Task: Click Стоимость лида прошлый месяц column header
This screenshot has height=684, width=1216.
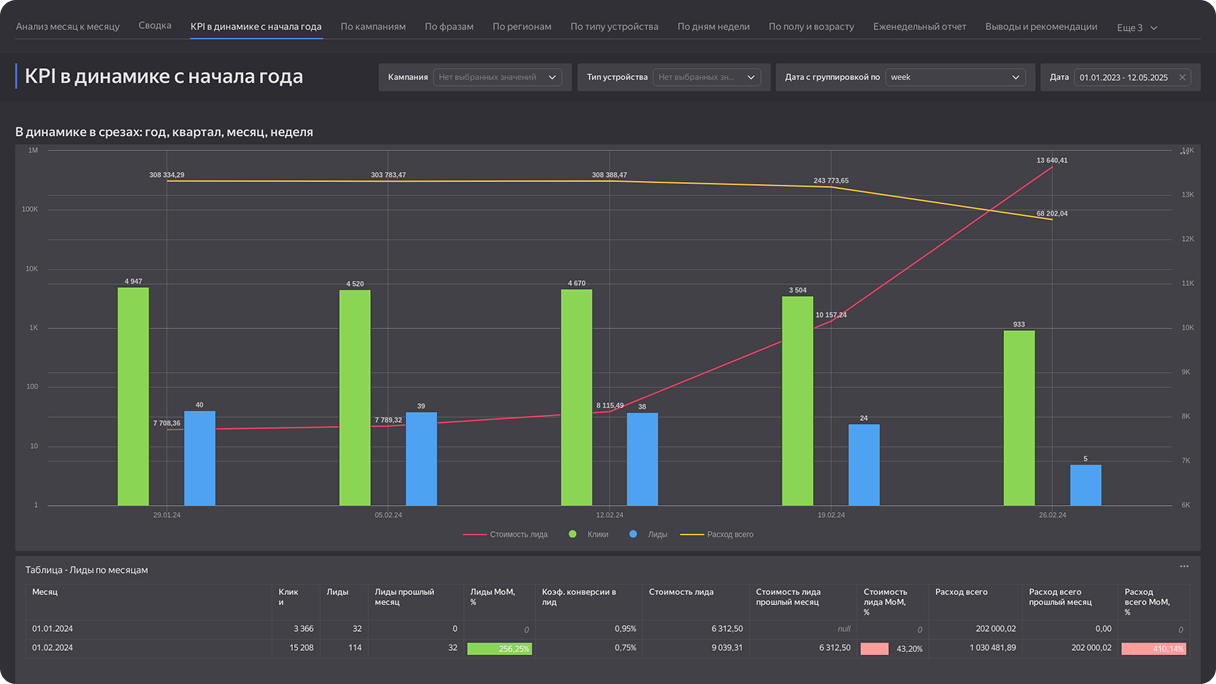Action: (x=803, y=602)
